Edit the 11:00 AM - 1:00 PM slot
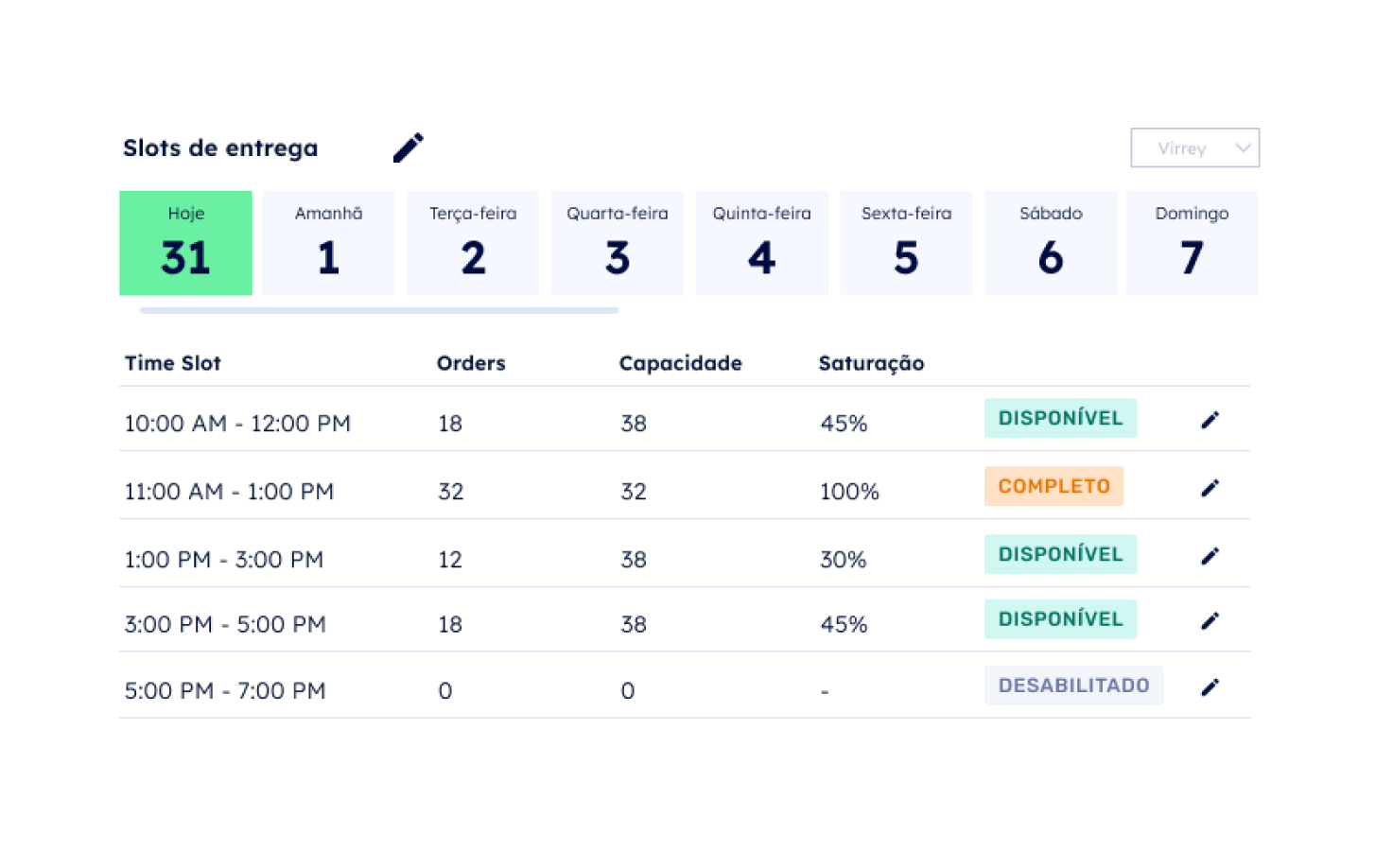Image resolution: width=1376 pixels, height=868 pixels. pos(1210,488)
